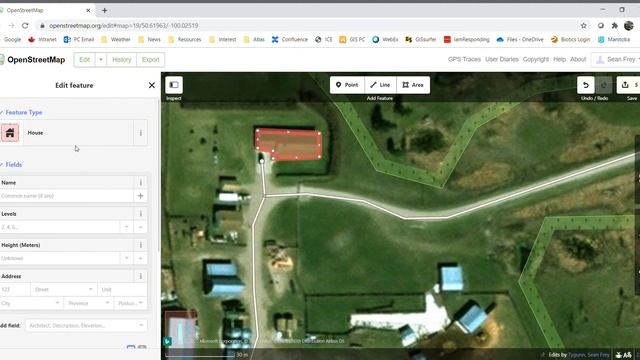This screenshot has height=360, width=640.
Task: Open User Diaries menu item
Action: point(502,59)
